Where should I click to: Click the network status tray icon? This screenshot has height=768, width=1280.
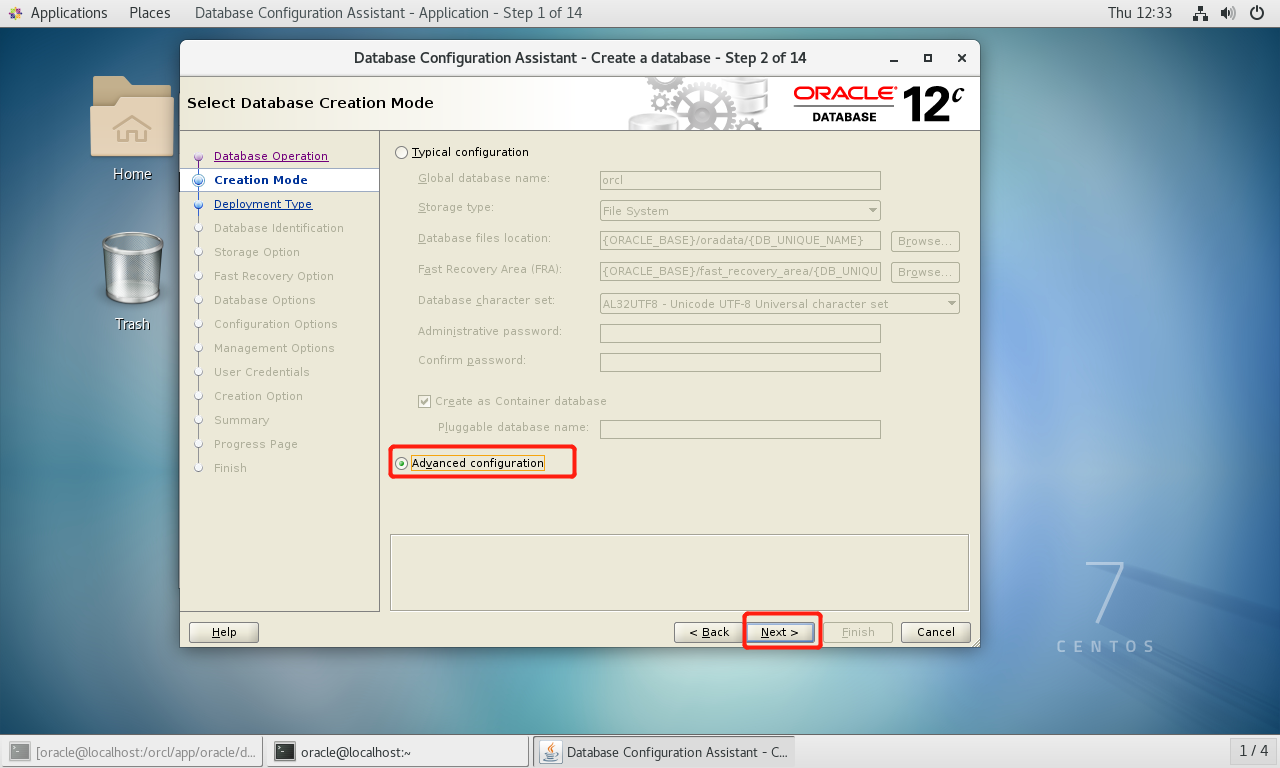(x=1201, y=13)
